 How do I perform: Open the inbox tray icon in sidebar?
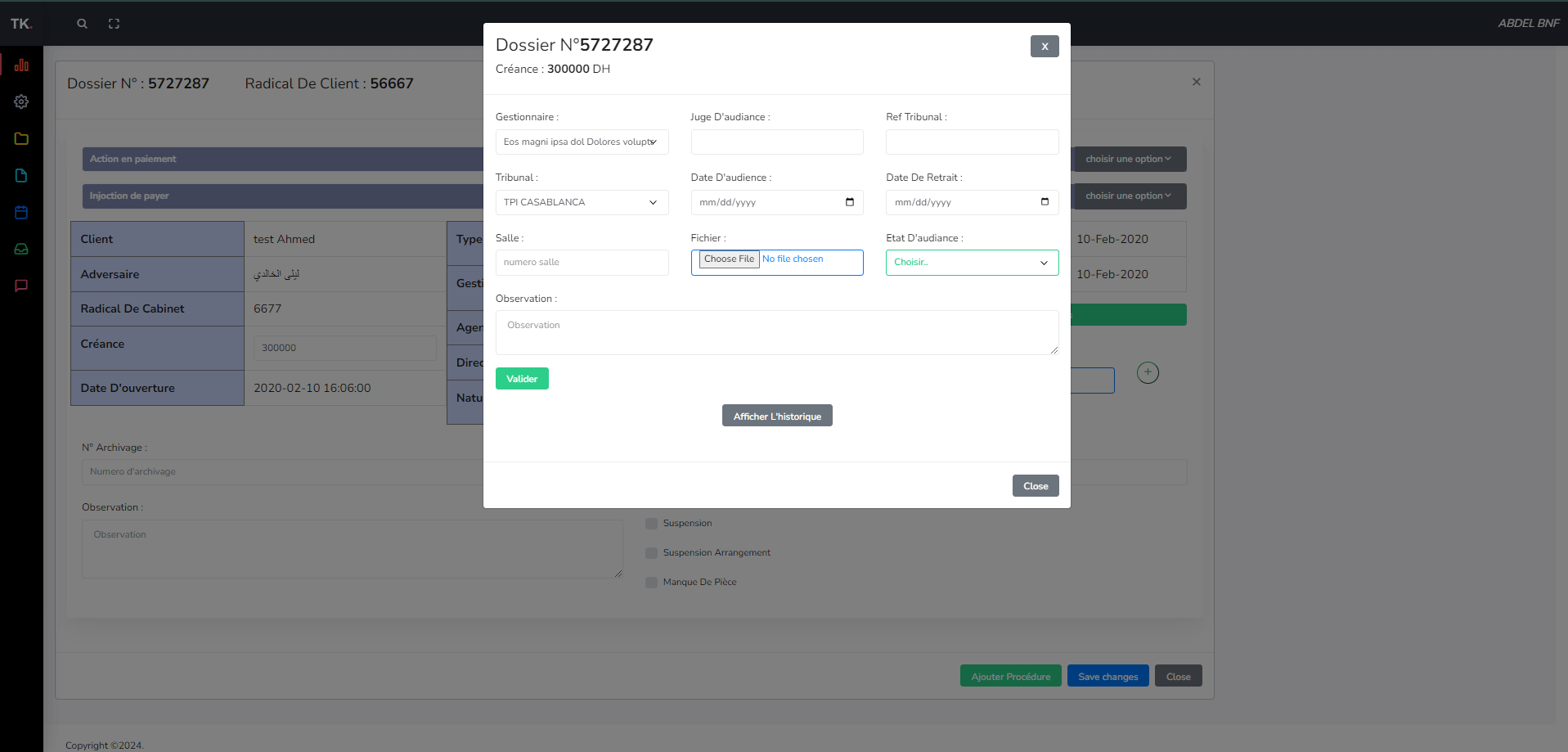pos(21,249)
